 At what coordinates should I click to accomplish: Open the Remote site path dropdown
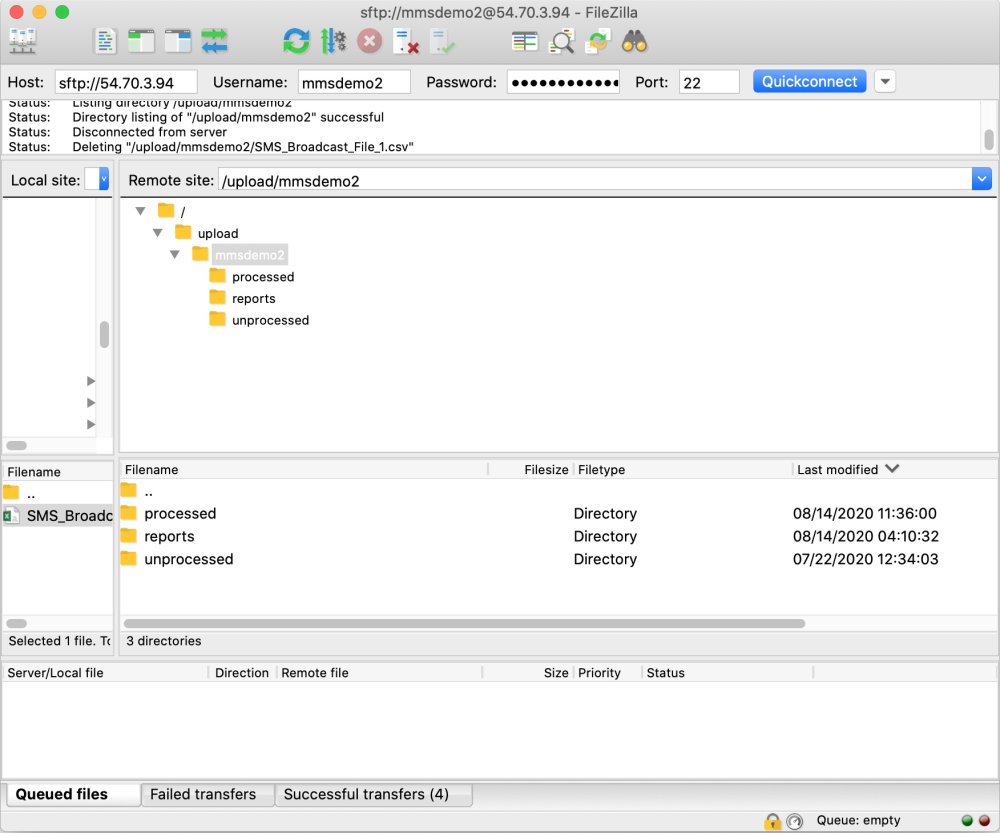coord(982,179)
